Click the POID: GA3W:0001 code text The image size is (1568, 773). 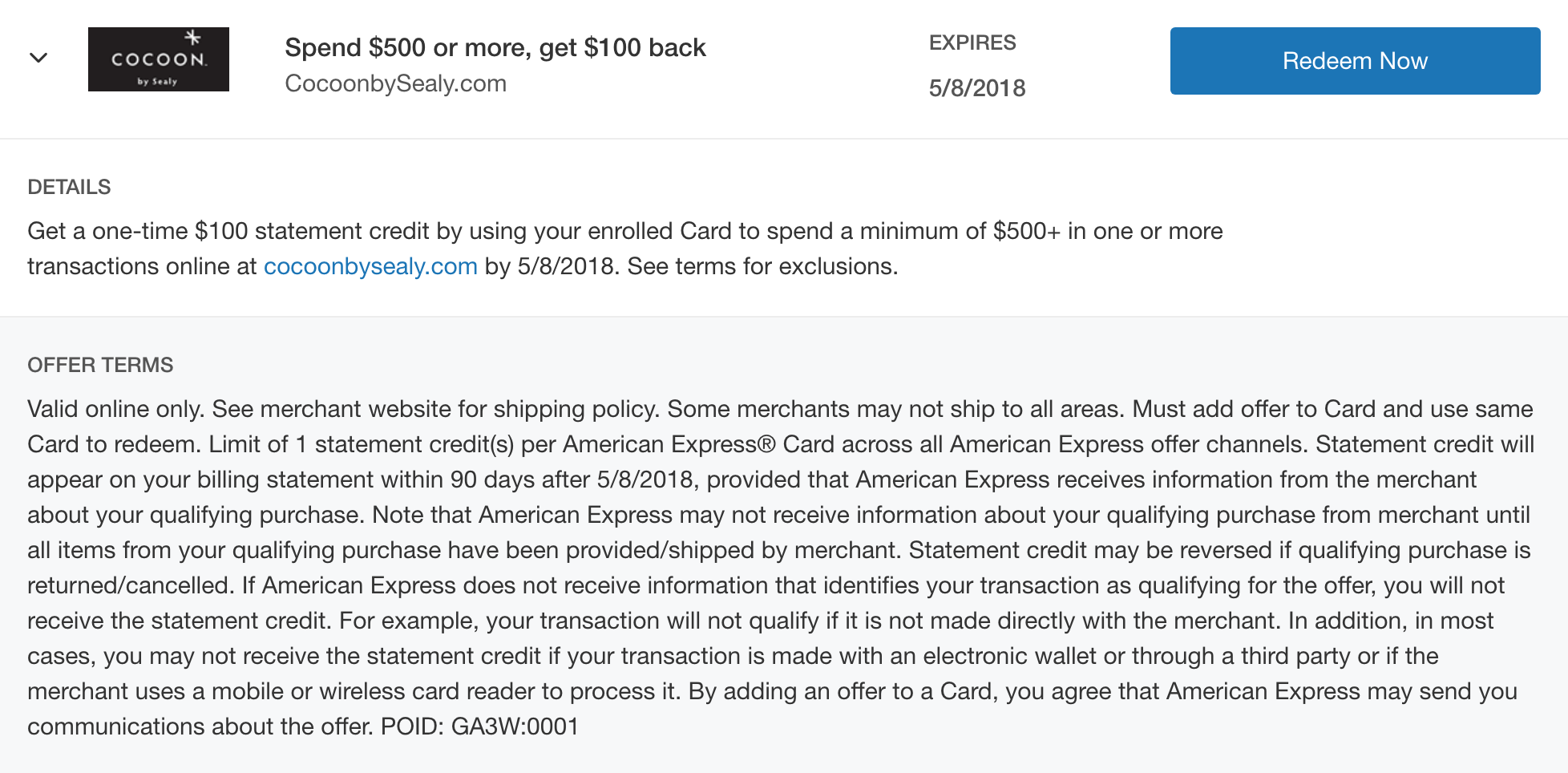click(479, 726)
